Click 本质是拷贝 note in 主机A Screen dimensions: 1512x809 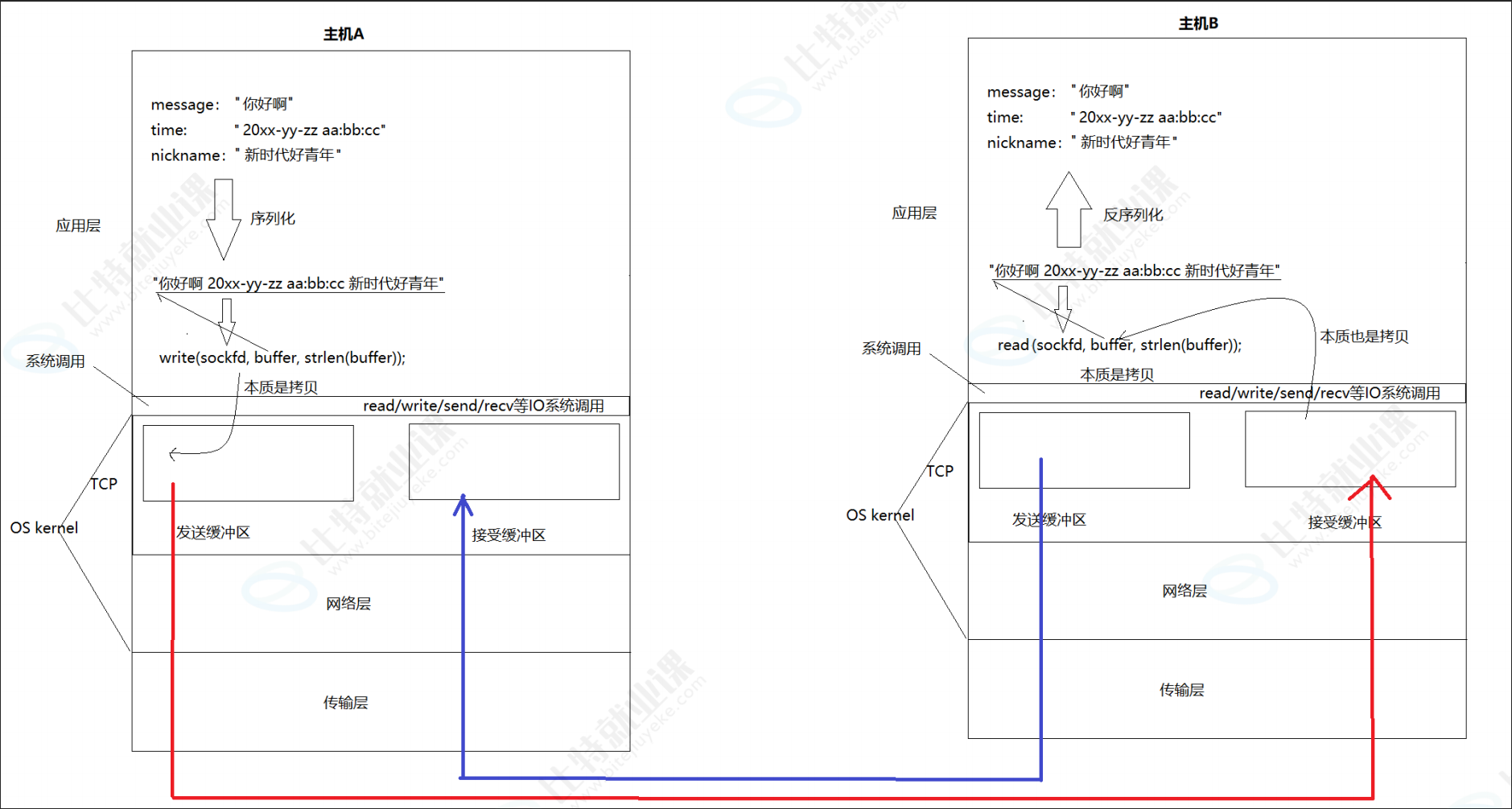tap(281, 387)
